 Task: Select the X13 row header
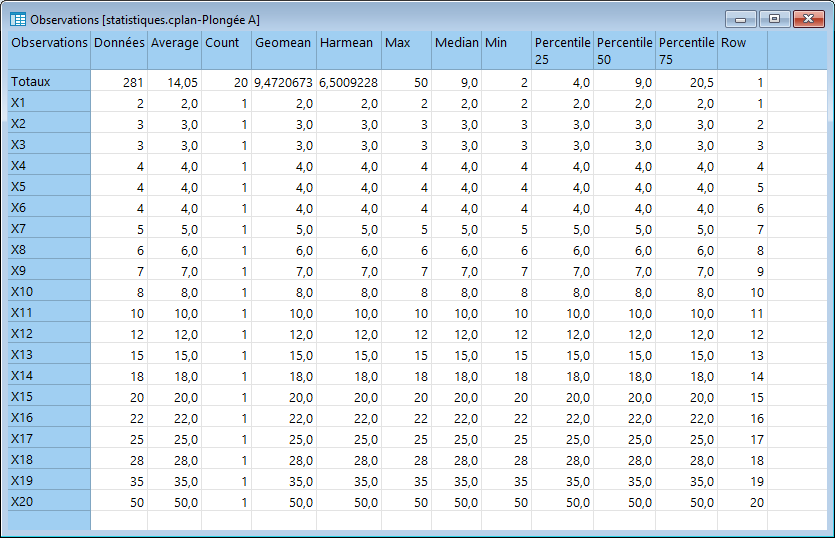[49, 354]
